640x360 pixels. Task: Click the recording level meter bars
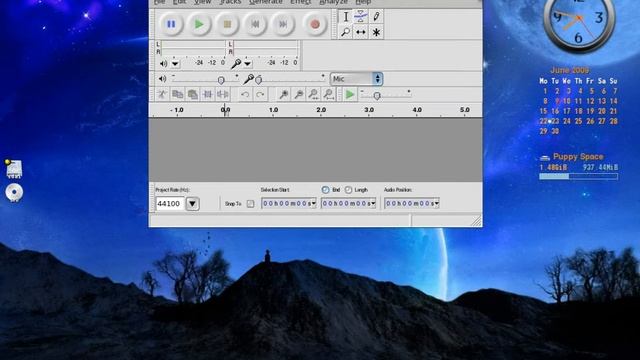click(x=266, y=48)
